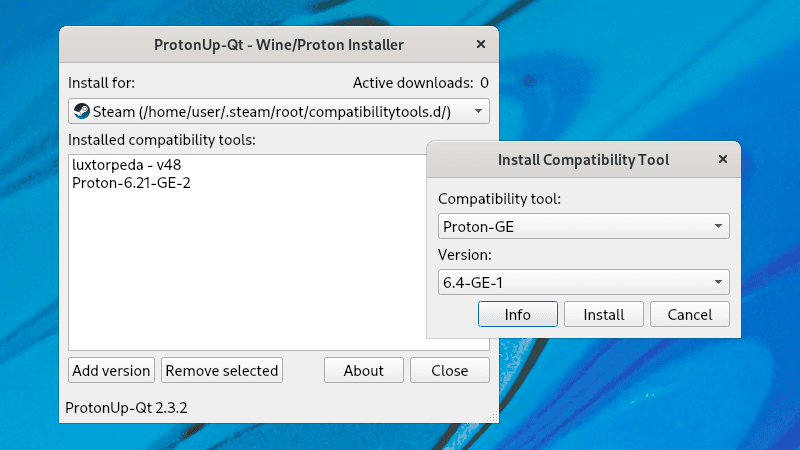Open the Steam install location dropdown

click(x=279, y=111)
